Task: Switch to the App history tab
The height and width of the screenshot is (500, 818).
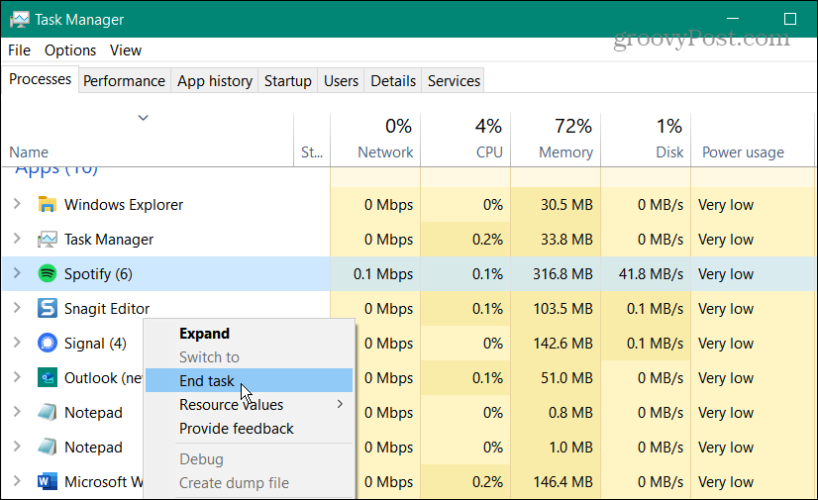Action: point(214,81)
